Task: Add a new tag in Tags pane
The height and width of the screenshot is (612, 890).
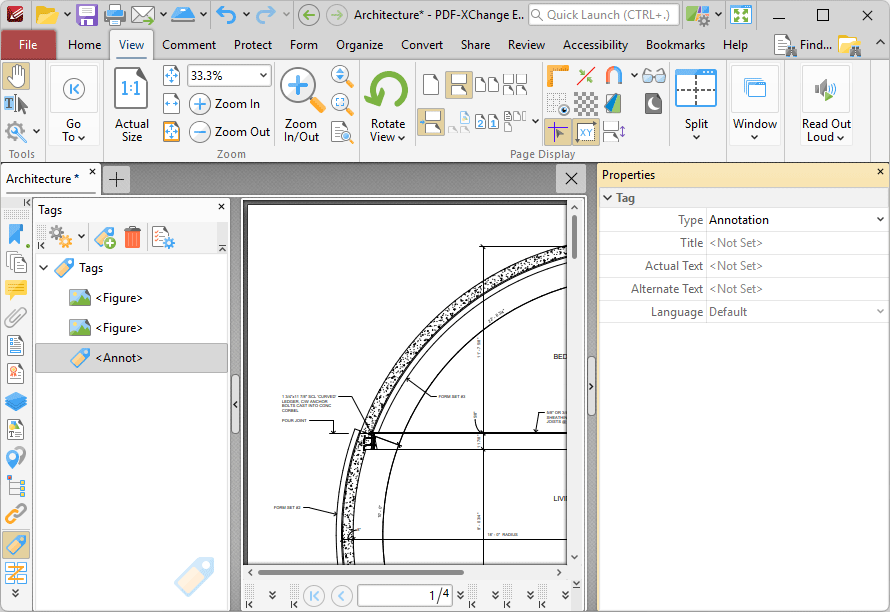Action: 105,237
